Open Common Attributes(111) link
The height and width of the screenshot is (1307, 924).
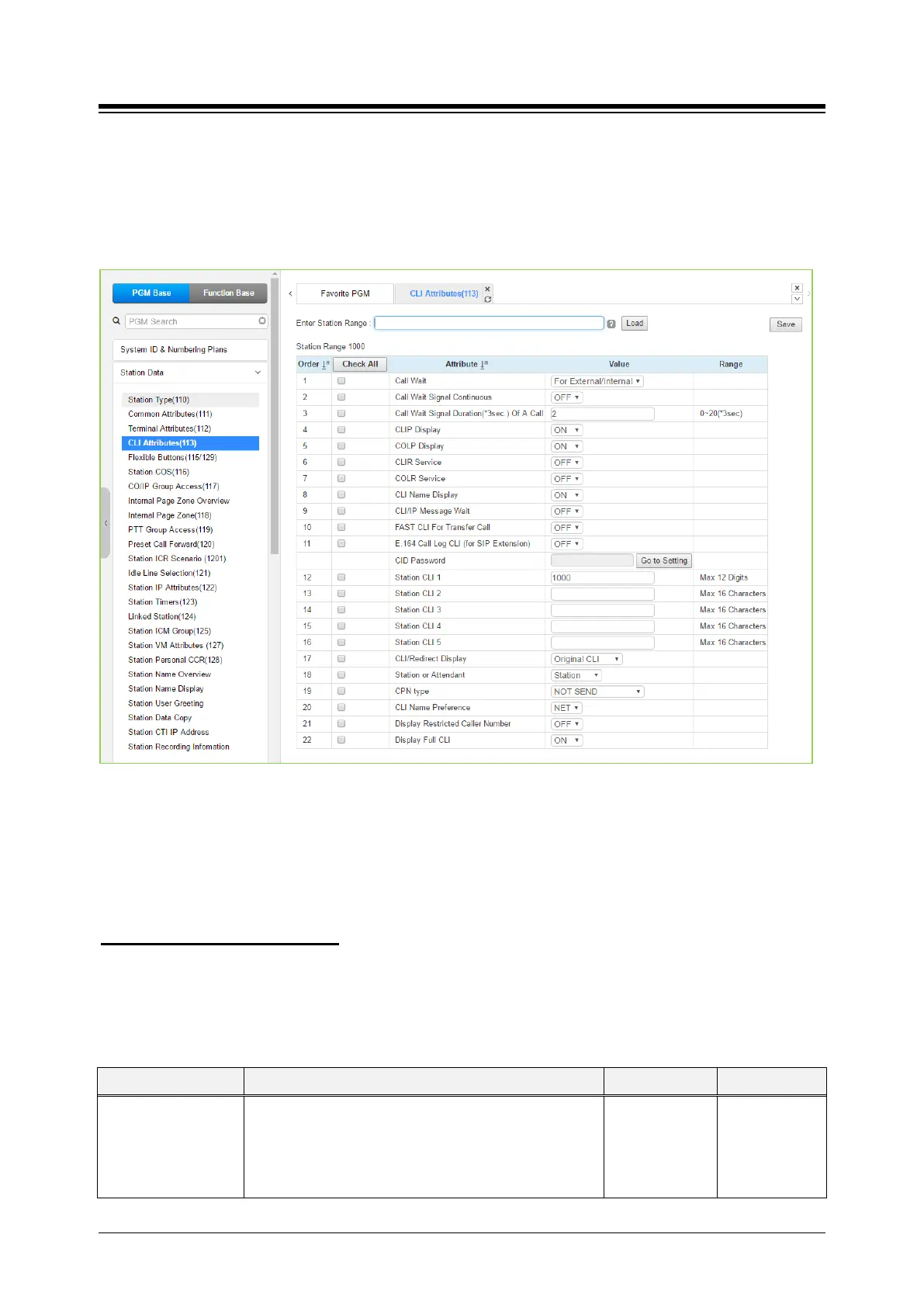[x=170, y=414]
